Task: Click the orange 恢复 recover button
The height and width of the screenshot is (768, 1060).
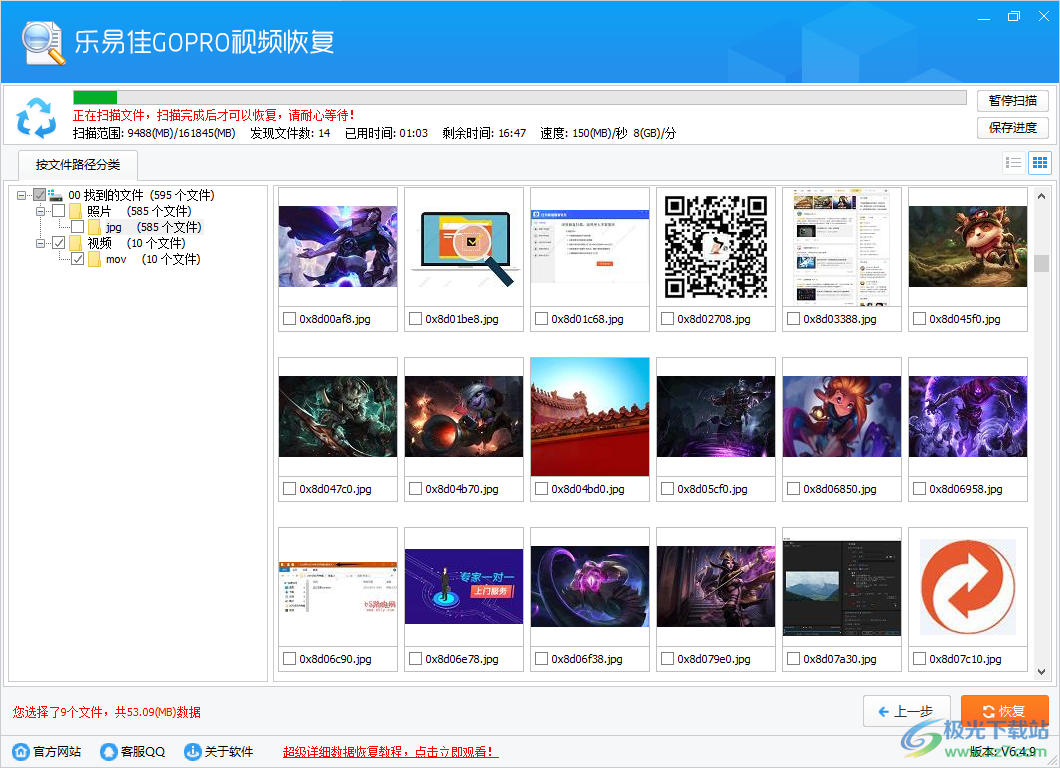Action: coord(1005,711)
